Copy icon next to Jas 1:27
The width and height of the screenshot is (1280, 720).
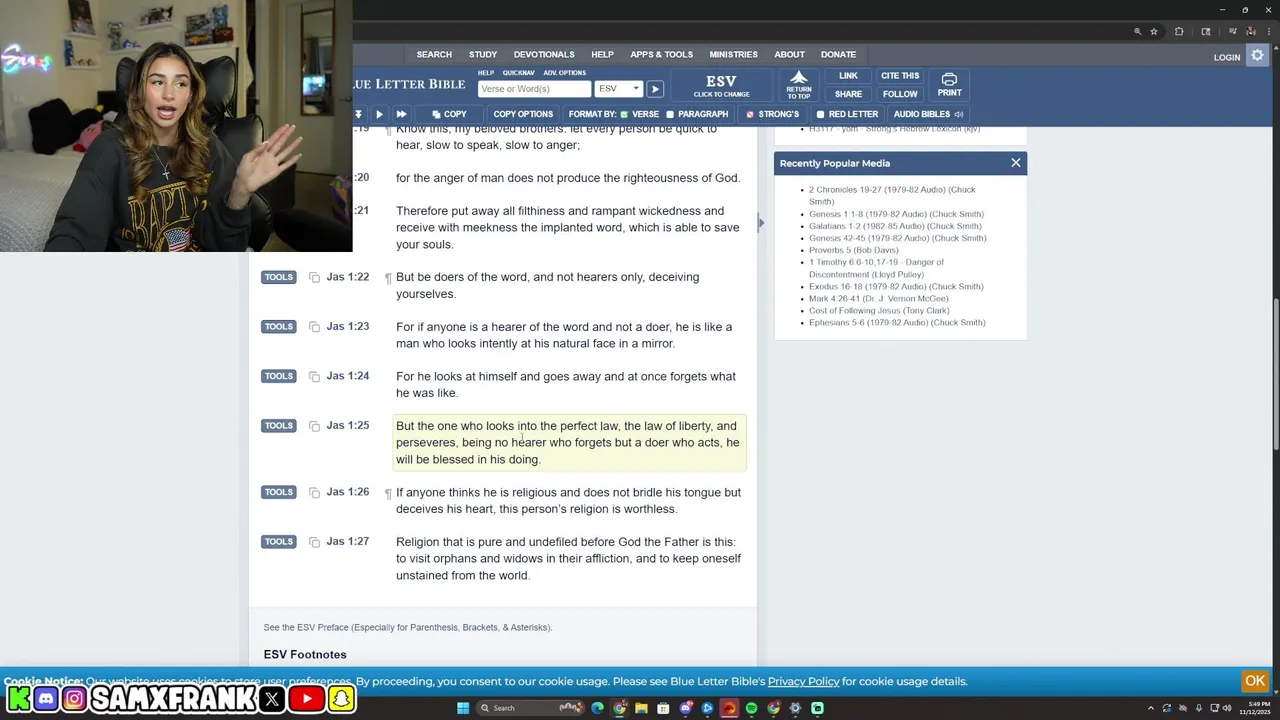[314, 542]
